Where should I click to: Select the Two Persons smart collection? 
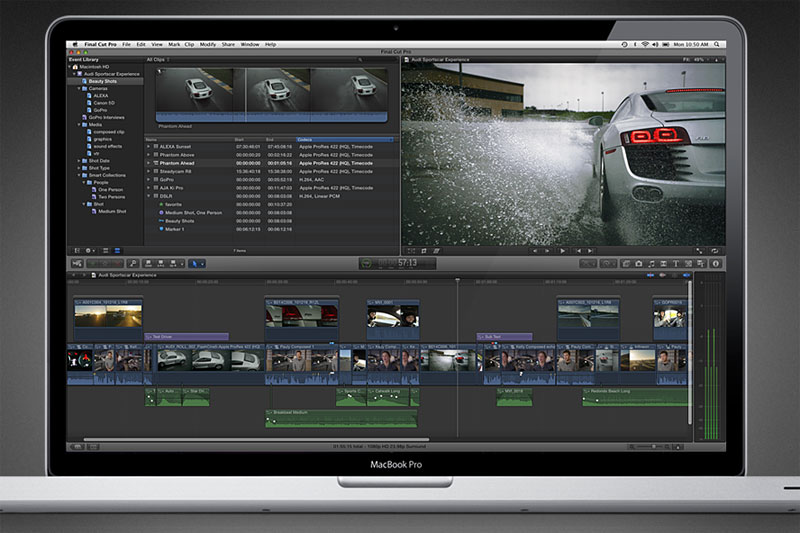106,196
